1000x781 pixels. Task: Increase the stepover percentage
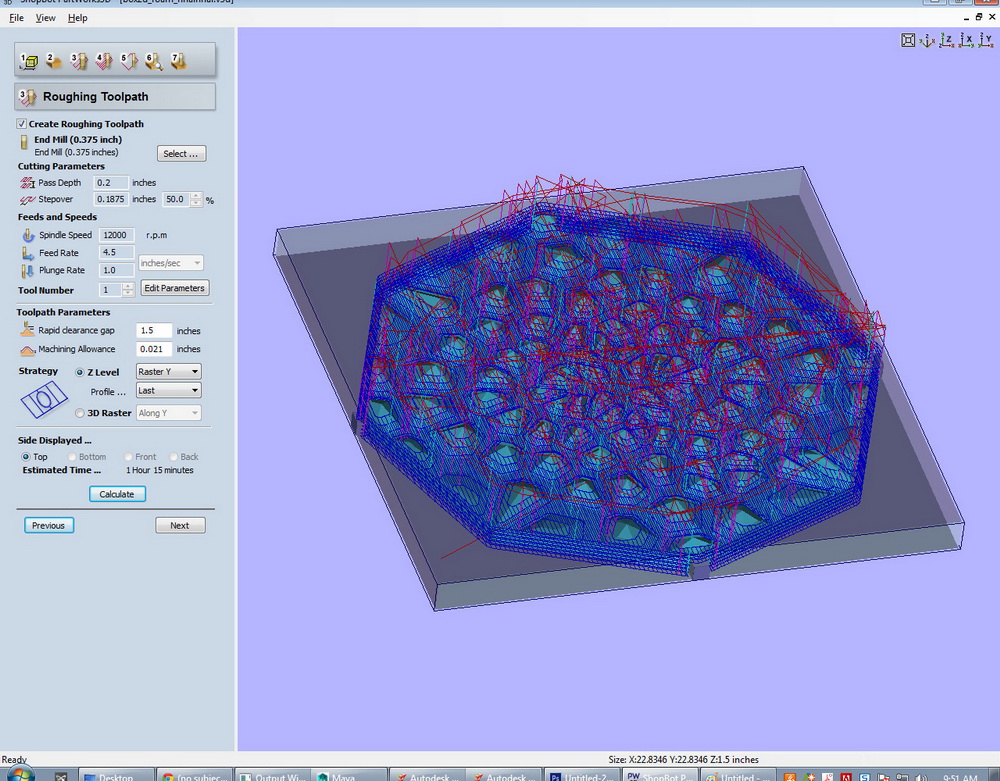(x=197, y=196)
